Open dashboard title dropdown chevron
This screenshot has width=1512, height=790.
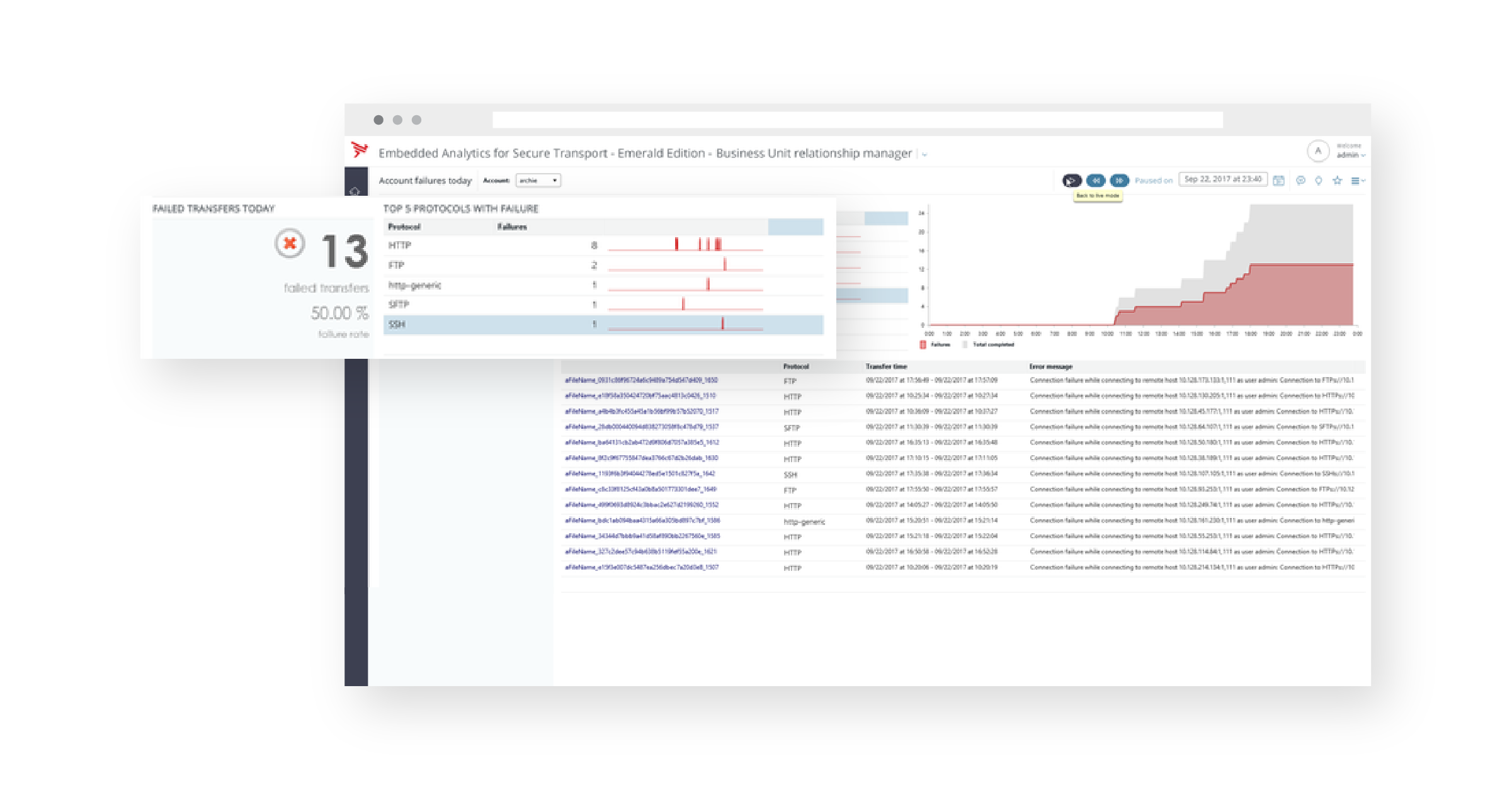click(x=924, y=154)
